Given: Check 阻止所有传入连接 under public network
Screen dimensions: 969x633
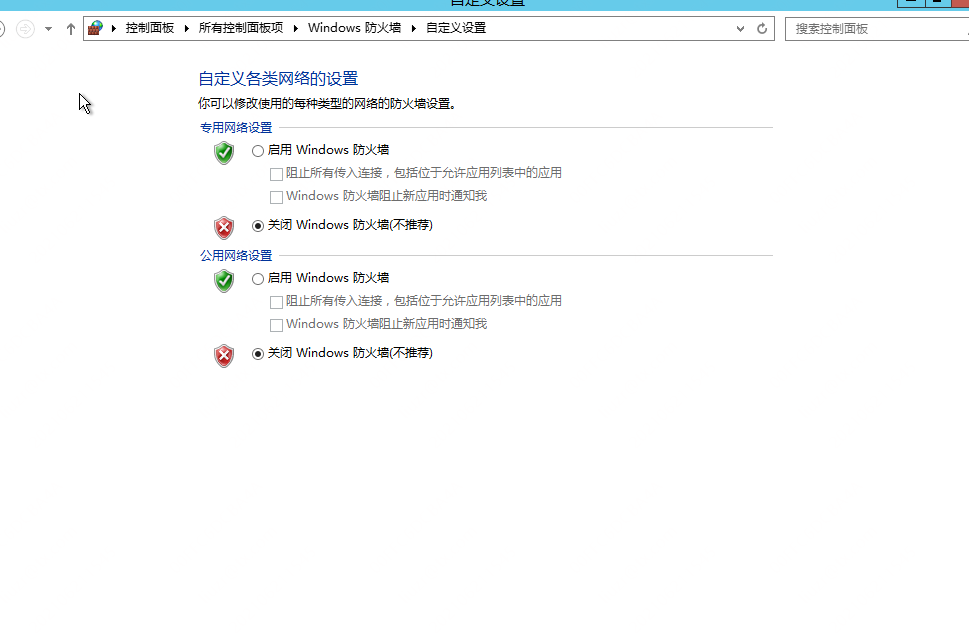Looking at the screenshot, I should pyautogui.click(x=276, y=302).
